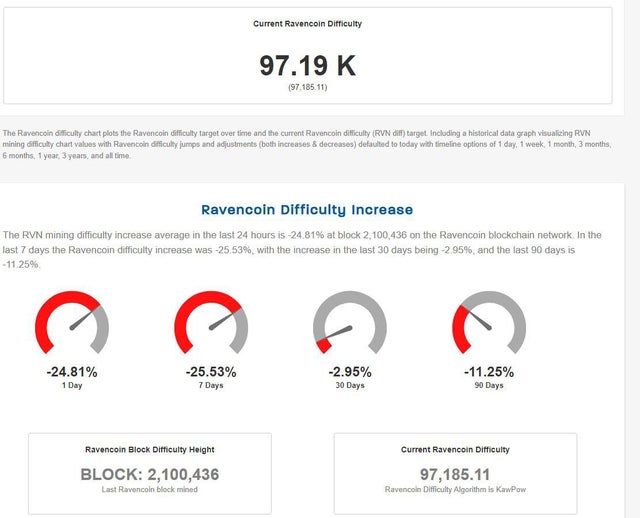Click the 7 Days difficulty gauge
The height and width of the screenshot is (518, 640).
point(211,324)
